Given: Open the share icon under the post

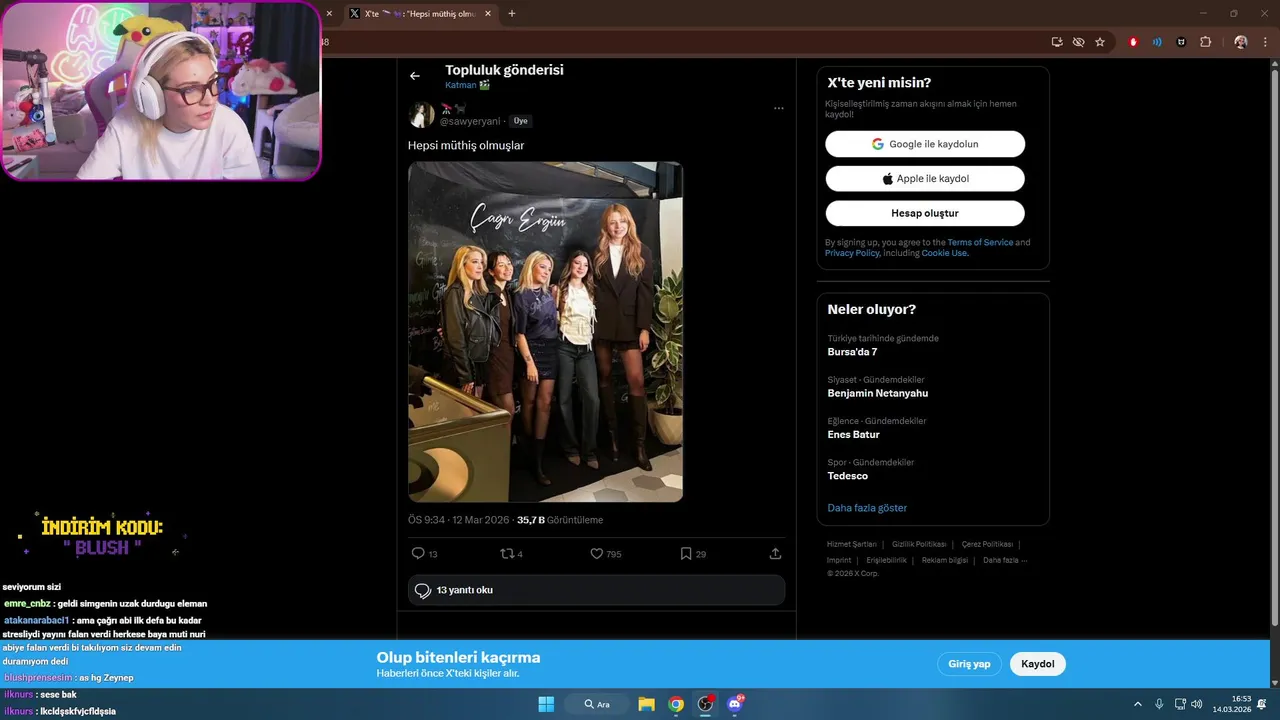Looking at the screenshot, I should (775, 553).
